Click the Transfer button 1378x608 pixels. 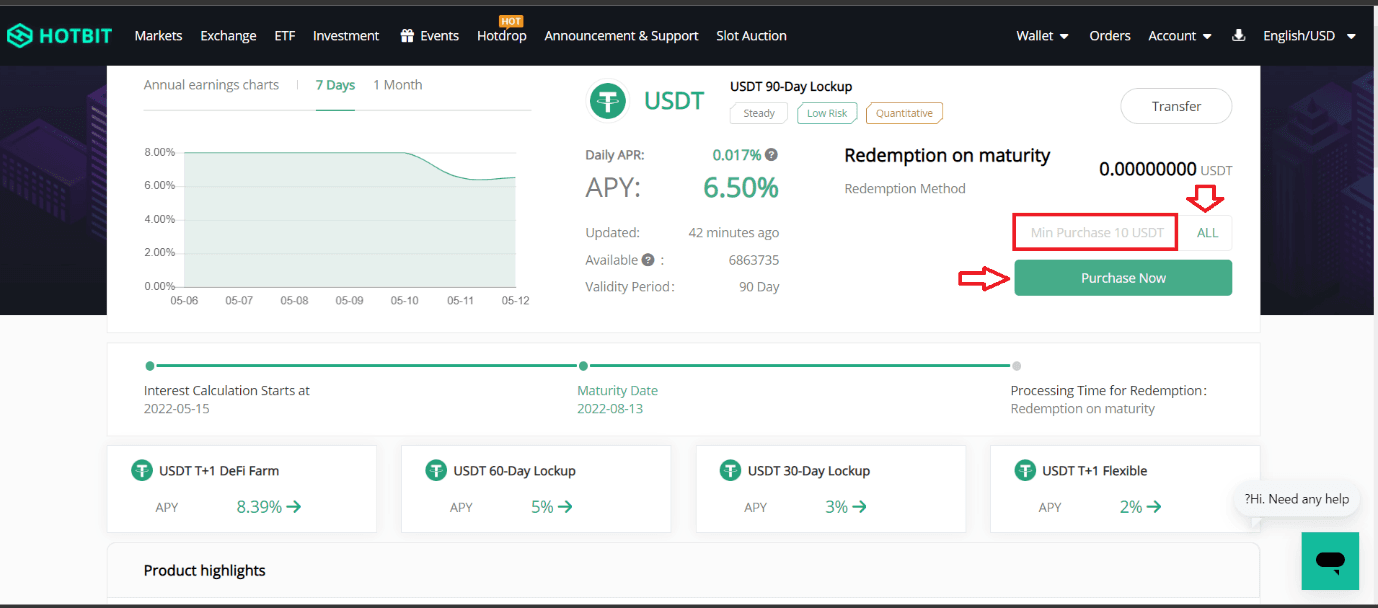[1176, 106]
